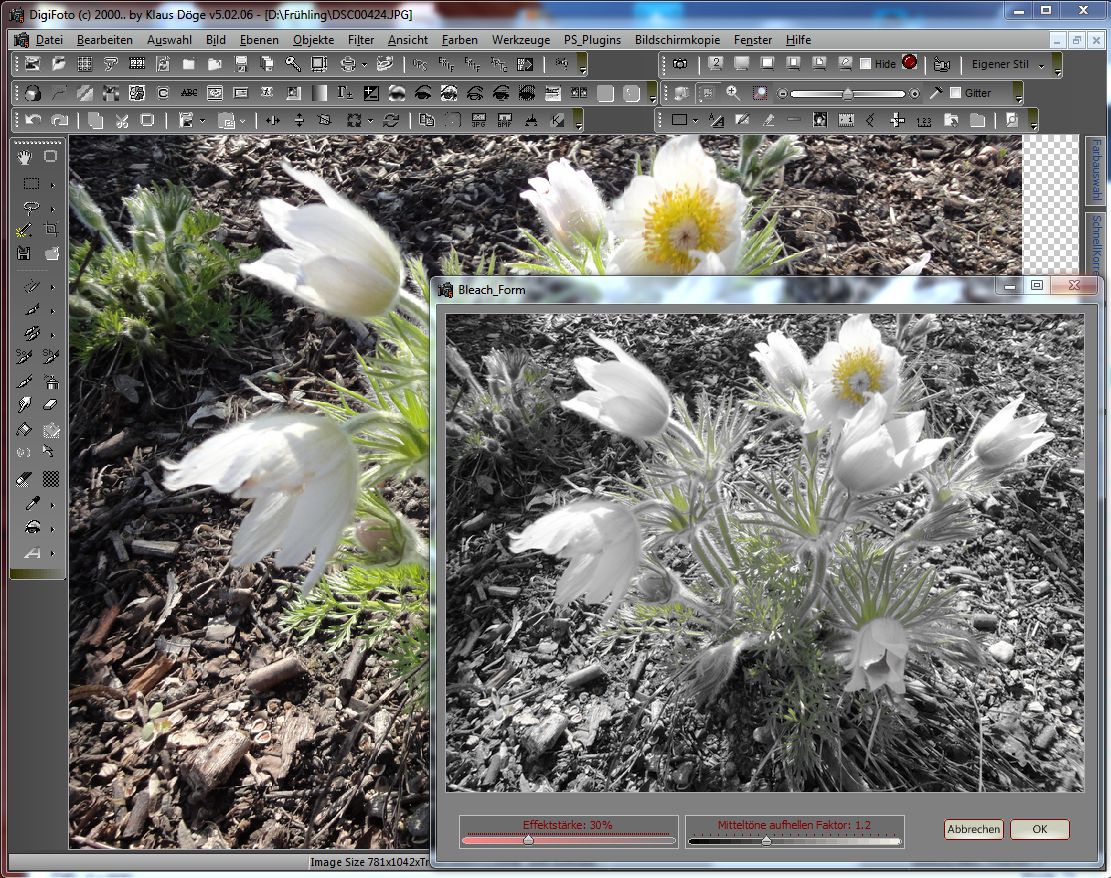The width and height of the screenshot is (1111, 878).
Task: Click OK in Bleach_Form dialog
Action: tap(1039, 829)
